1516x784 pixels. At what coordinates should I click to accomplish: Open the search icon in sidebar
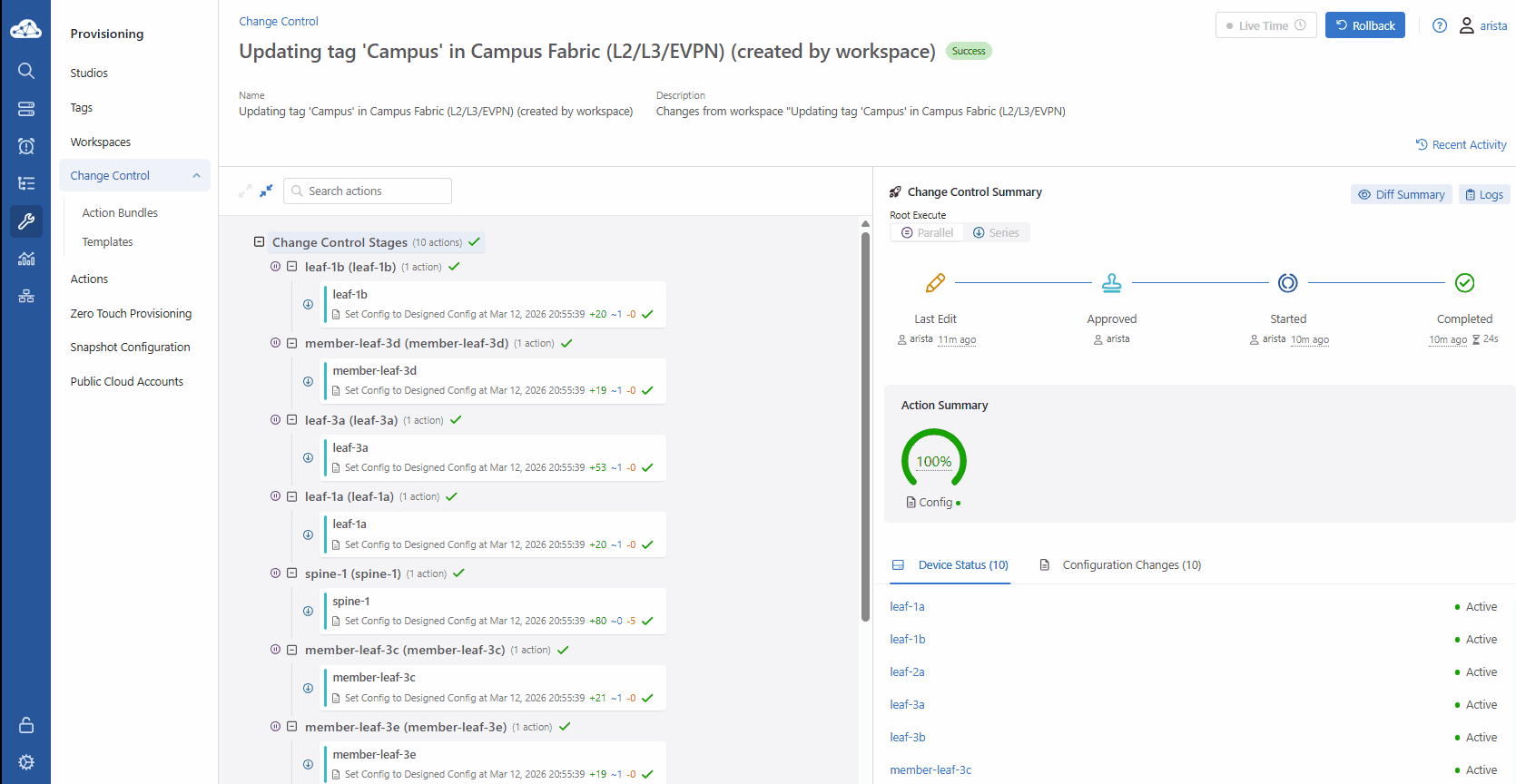pyautogui.click(x=26, y=71)
